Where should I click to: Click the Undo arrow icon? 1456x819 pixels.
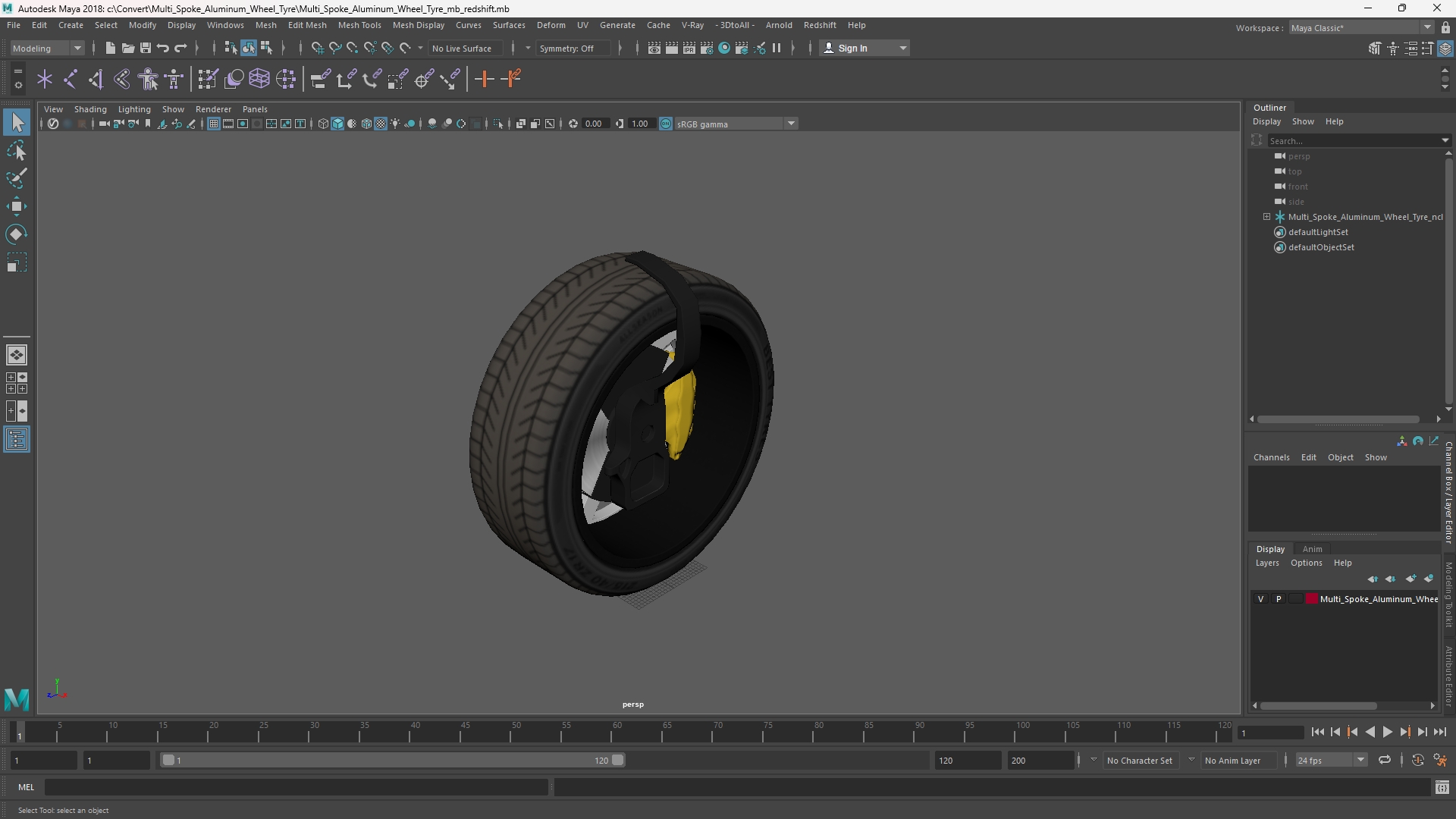pos(162,48)
